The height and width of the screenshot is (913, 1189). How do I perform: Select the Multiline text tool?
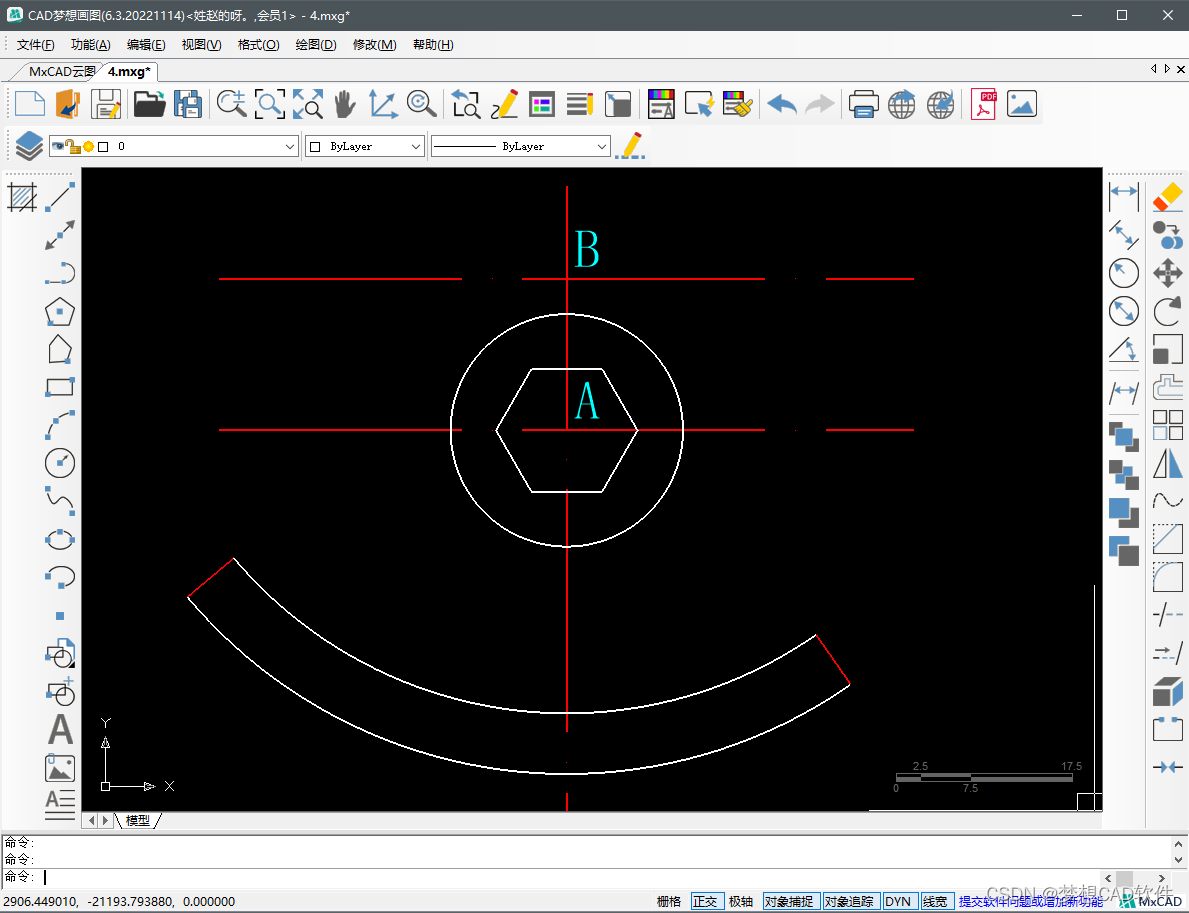60,805
